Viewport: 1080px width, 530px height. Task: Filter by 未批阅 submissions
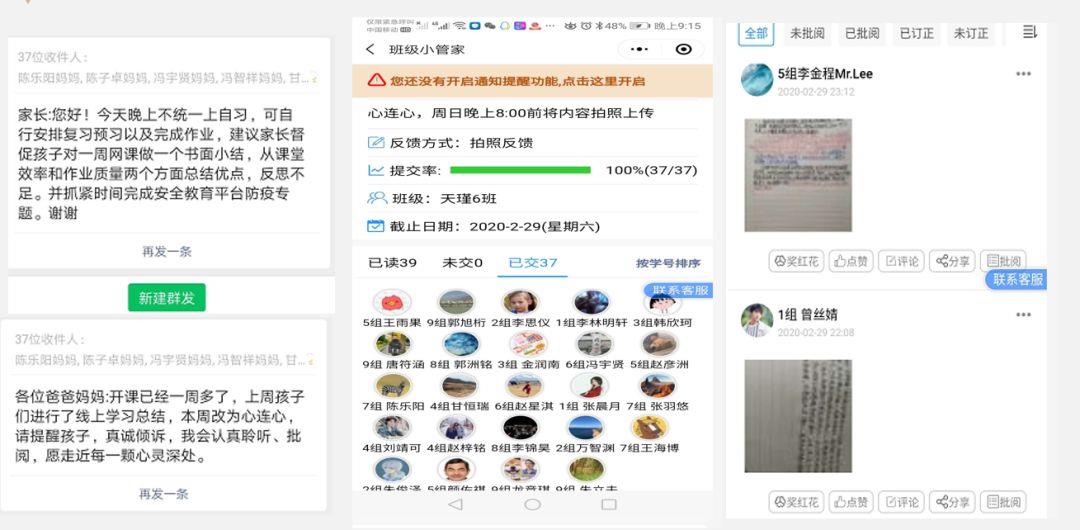807,33
